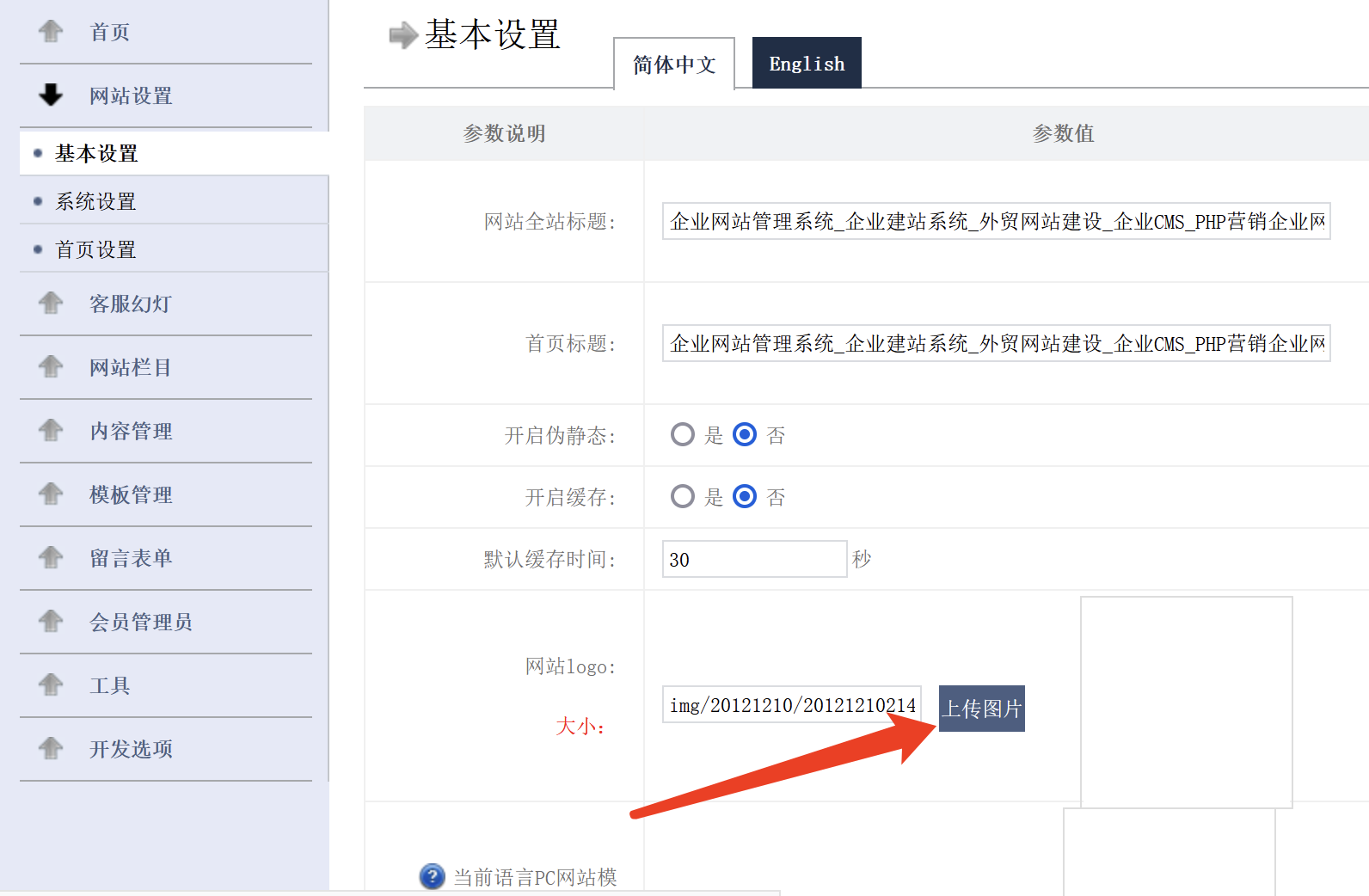Click the arrow icon next to 内容管理

tap(51, 431)
